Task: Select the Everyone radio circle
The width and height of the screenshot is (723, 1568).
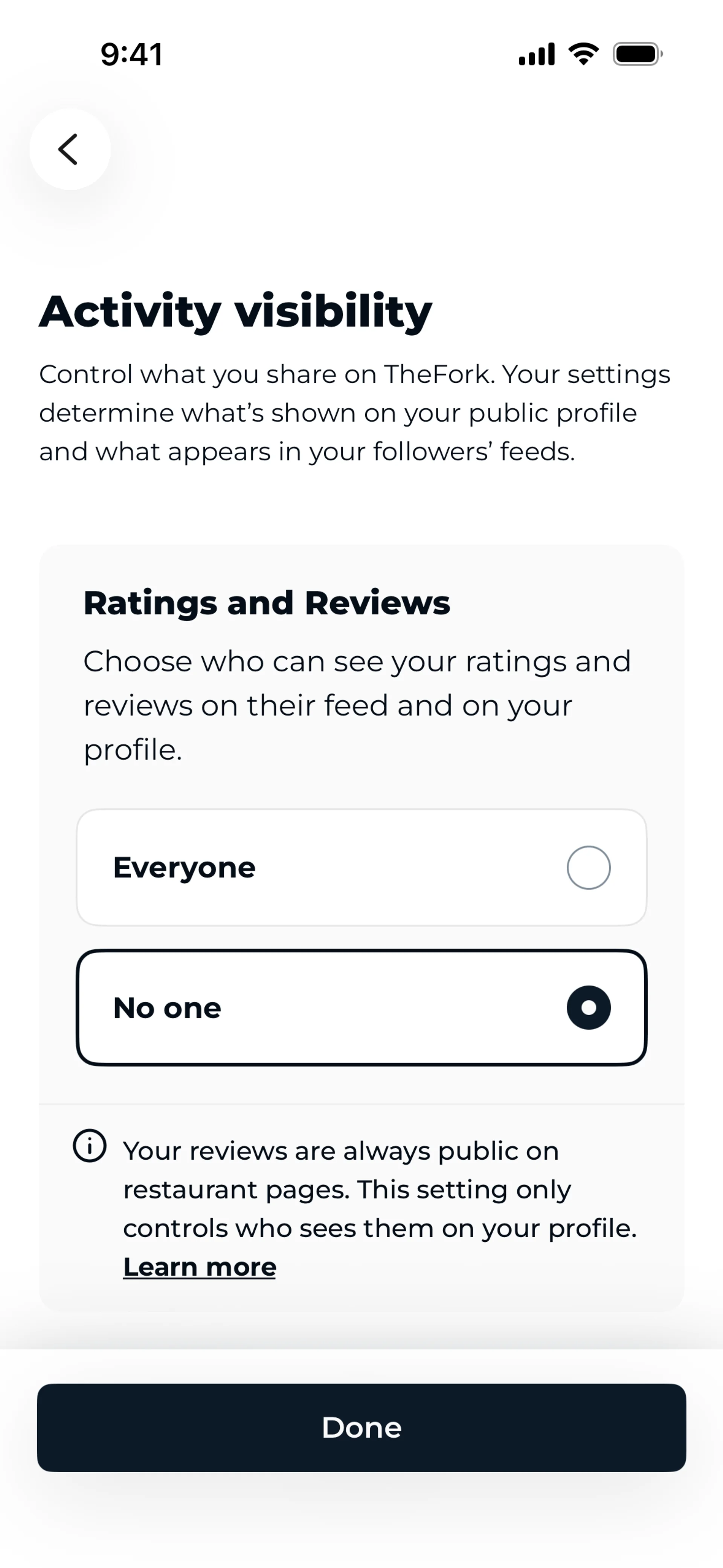Action: (588, 867)
